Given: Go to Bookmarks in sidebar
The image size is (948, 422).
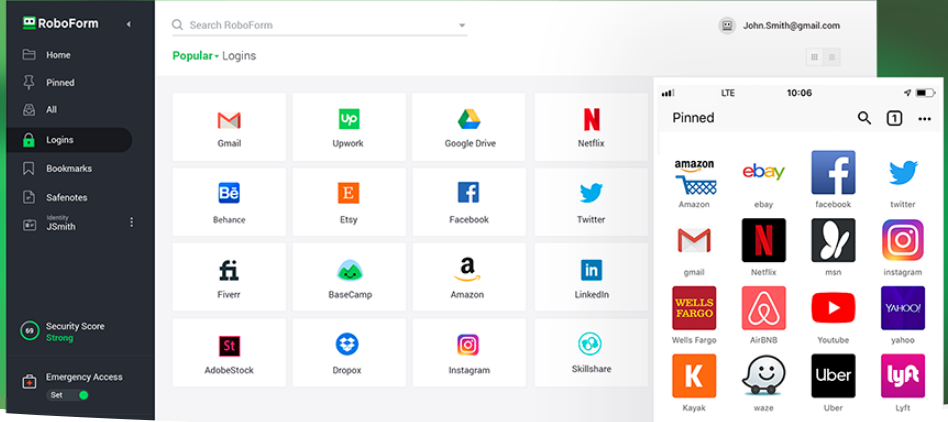Looking at the screenshot, I should (68, 168).
